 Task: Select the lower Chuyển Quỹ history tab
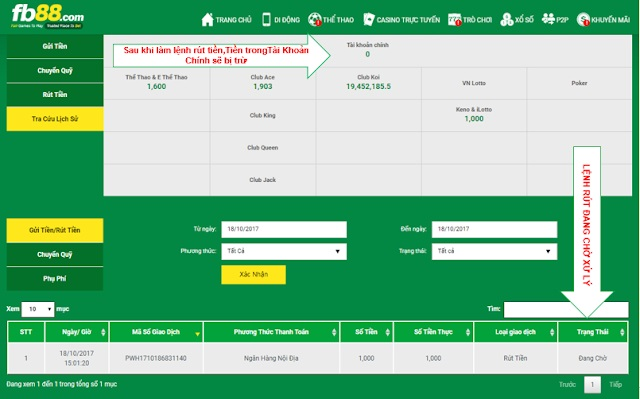coord(55,255)
